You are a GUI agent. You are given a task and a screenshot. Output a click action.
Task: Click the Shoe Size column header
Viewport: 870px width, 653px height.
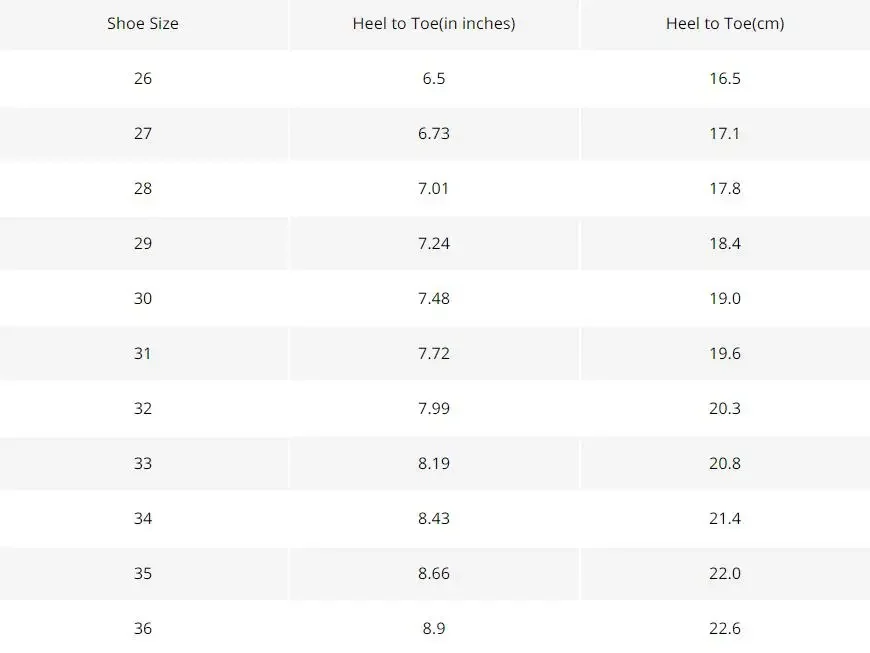(x=143, y=24)
